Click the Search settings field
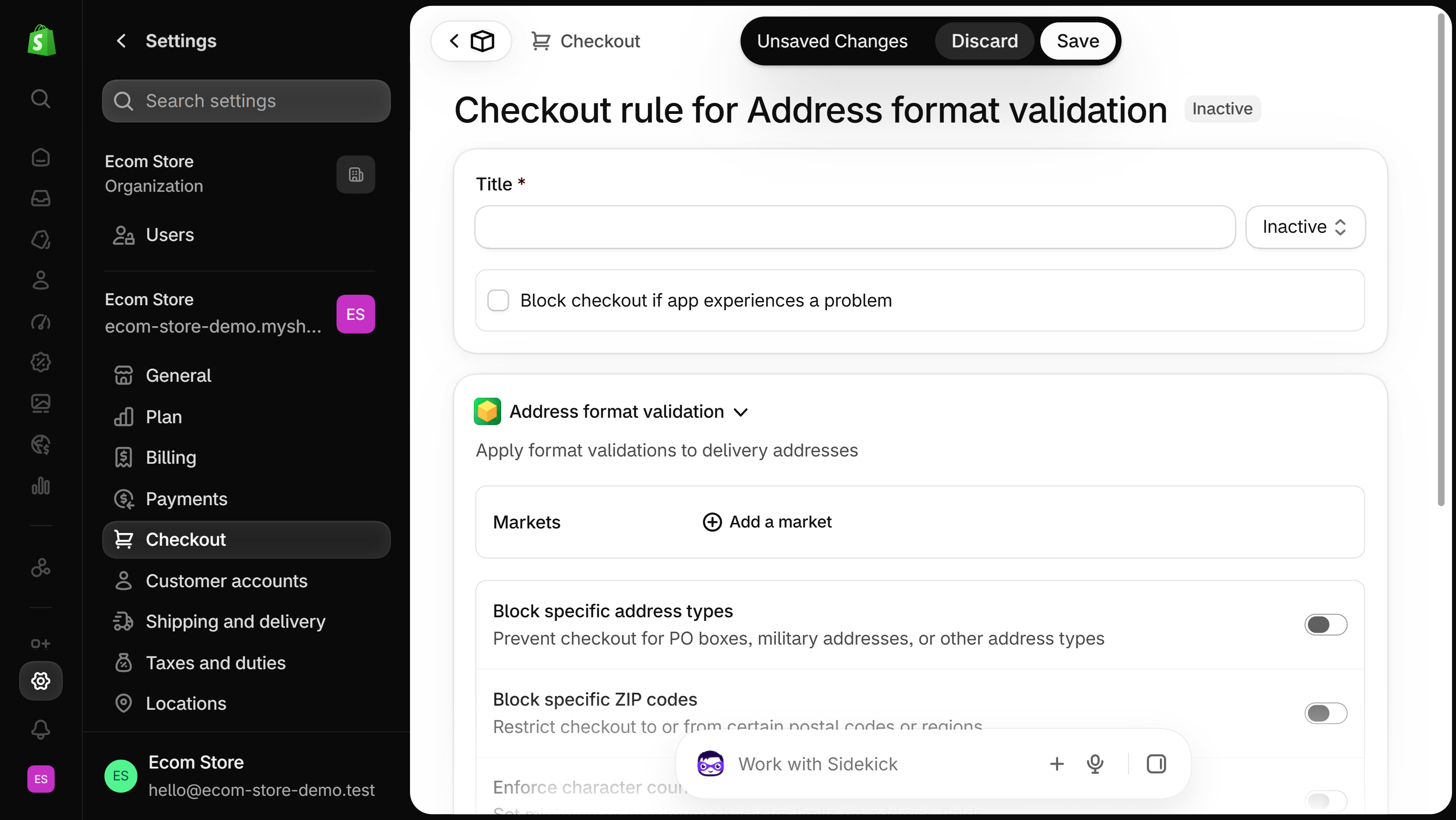The height and width of the screenshot is (820, 1456). pos(246,101)
